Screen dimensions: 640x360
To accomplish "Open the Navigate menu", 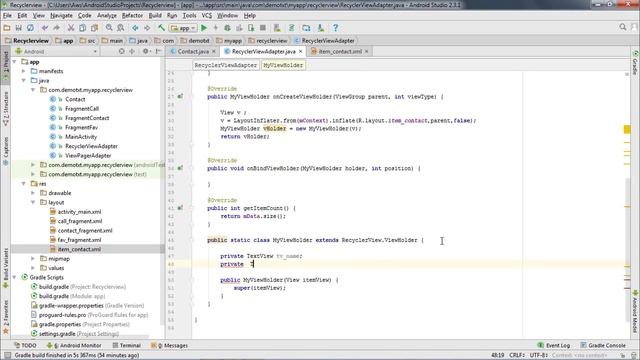I will click(61, 16).
